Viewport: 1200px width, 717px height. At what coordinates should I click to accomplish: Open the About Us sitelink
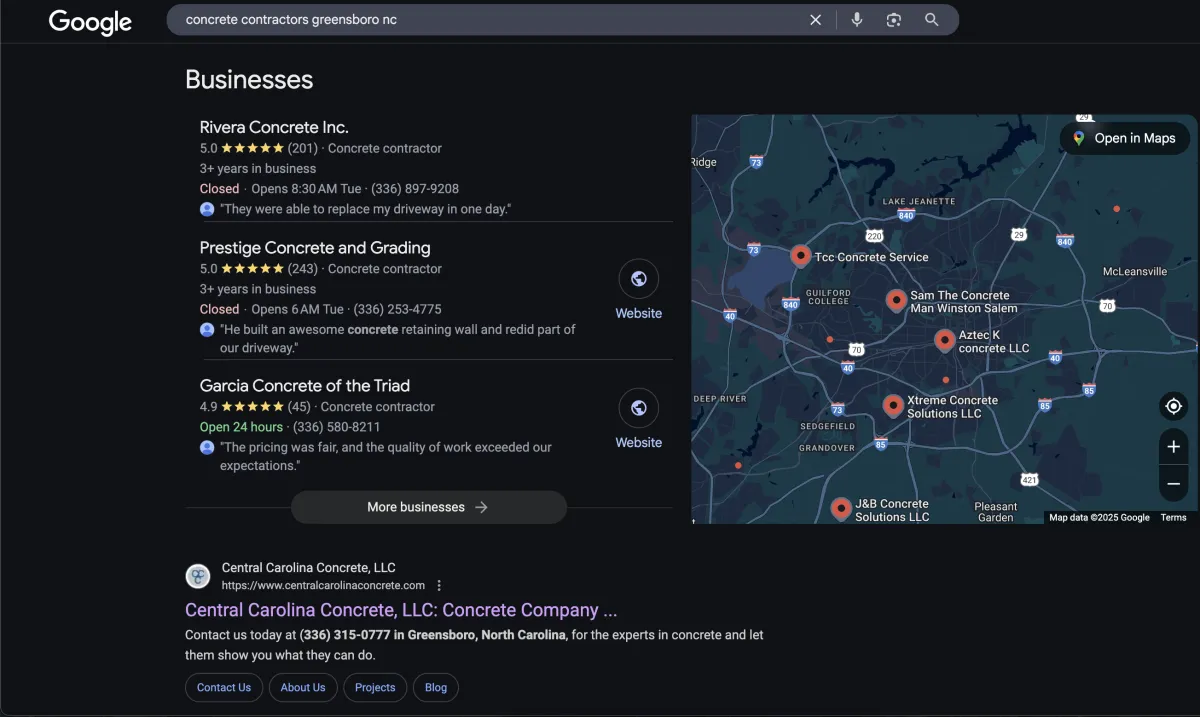click(303, 688)
